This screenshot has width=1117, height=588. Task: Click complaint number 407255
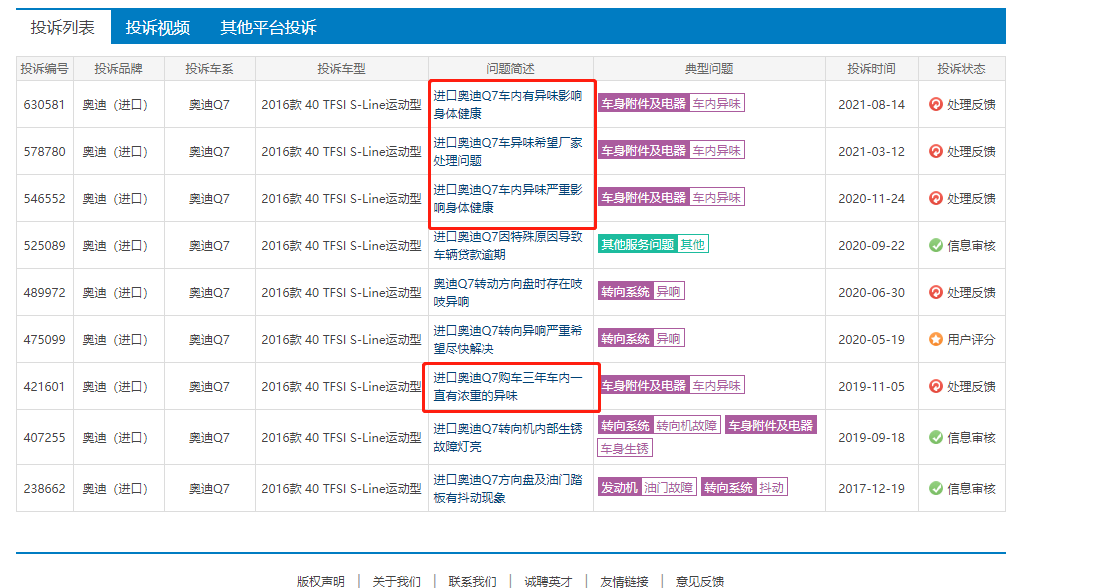click(x=44, y=437)
